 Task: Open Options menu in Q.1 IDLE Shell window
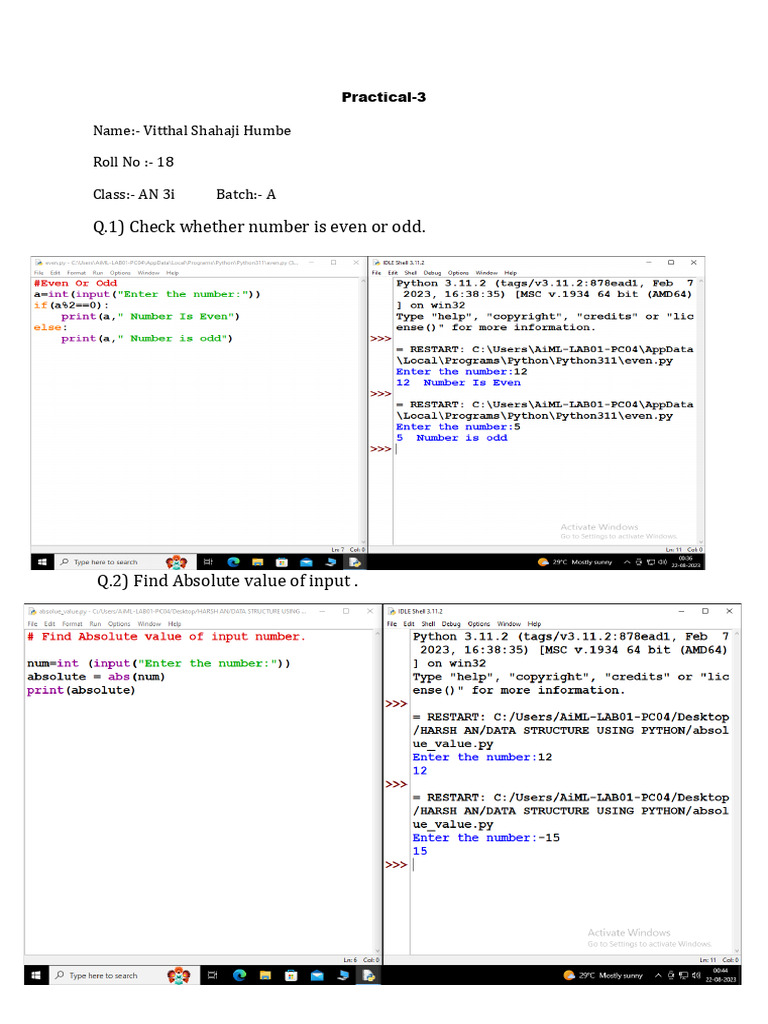(458, 272)
